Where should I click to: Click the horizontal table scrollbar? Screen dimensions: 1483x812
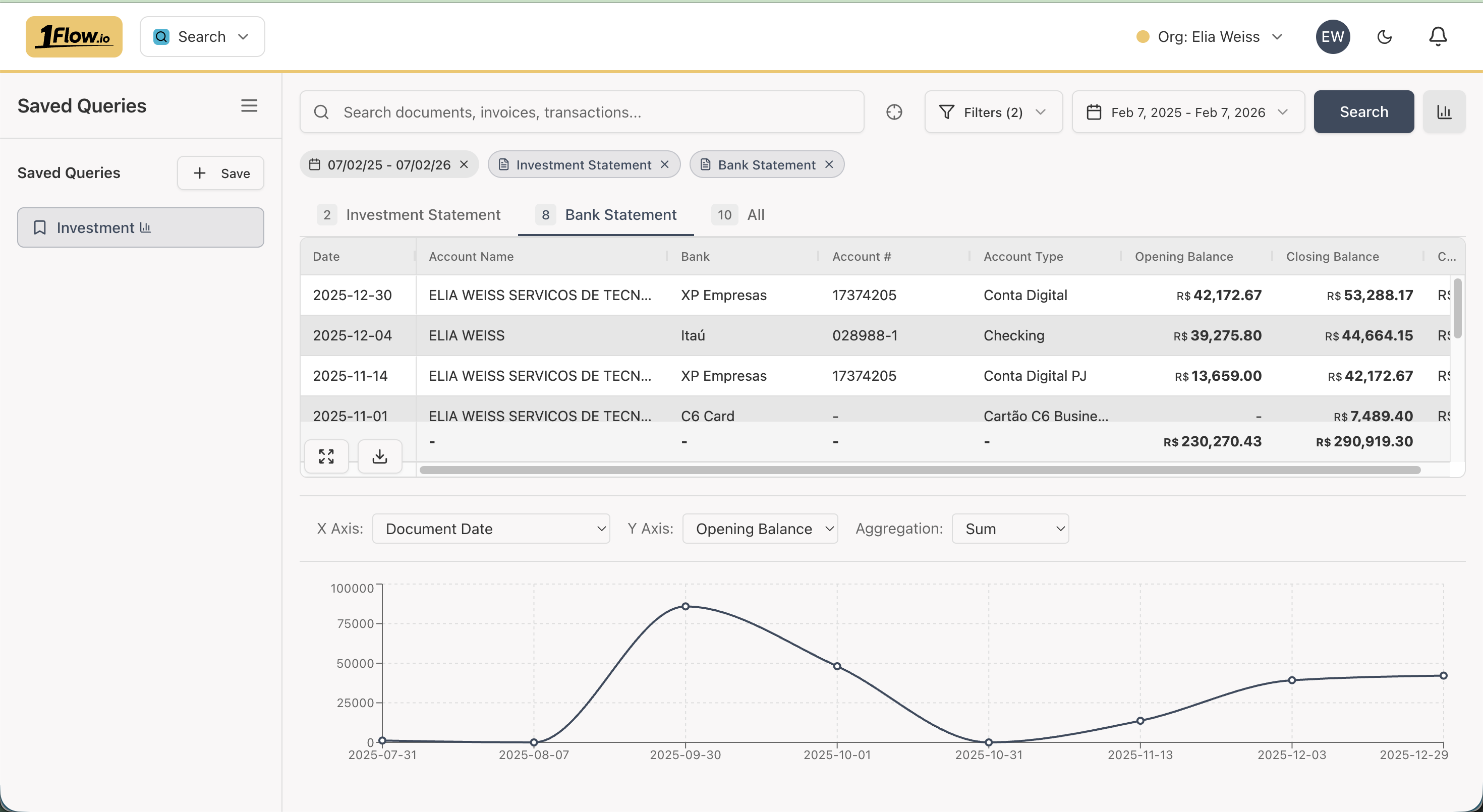(920, 470)
